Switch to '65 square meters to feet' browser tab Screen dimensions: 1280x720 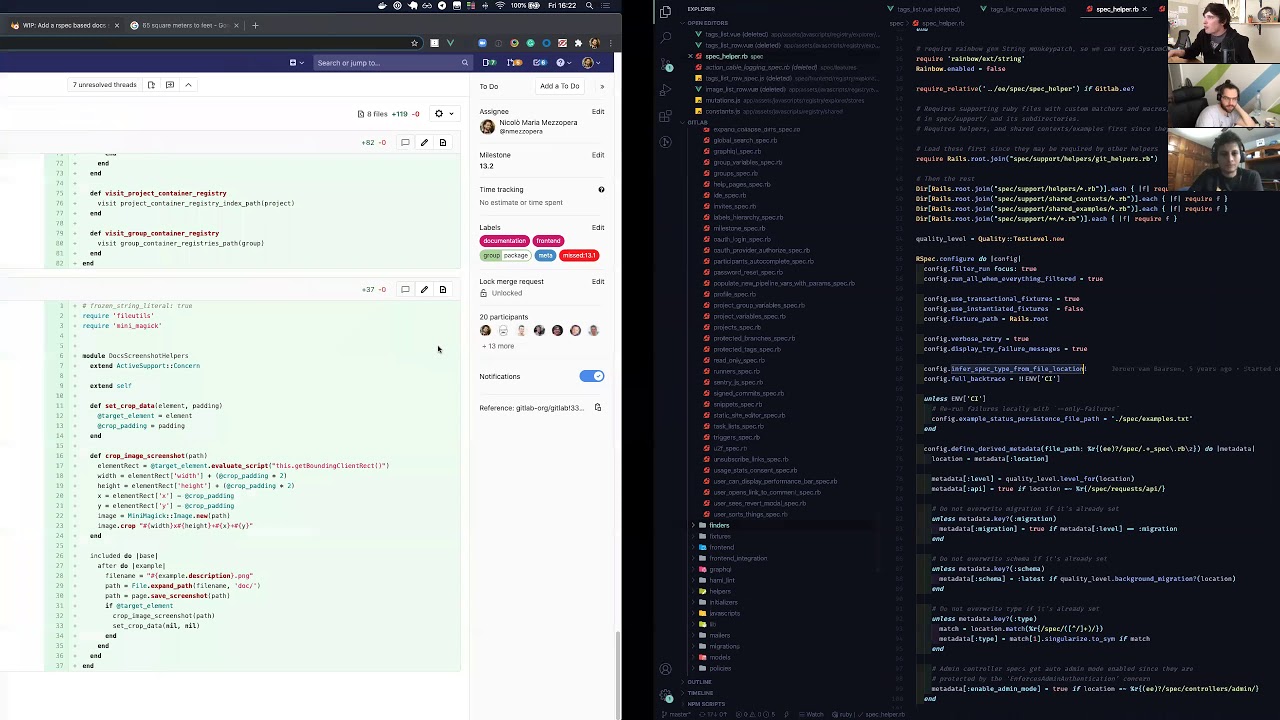click(x=184, y=25)
